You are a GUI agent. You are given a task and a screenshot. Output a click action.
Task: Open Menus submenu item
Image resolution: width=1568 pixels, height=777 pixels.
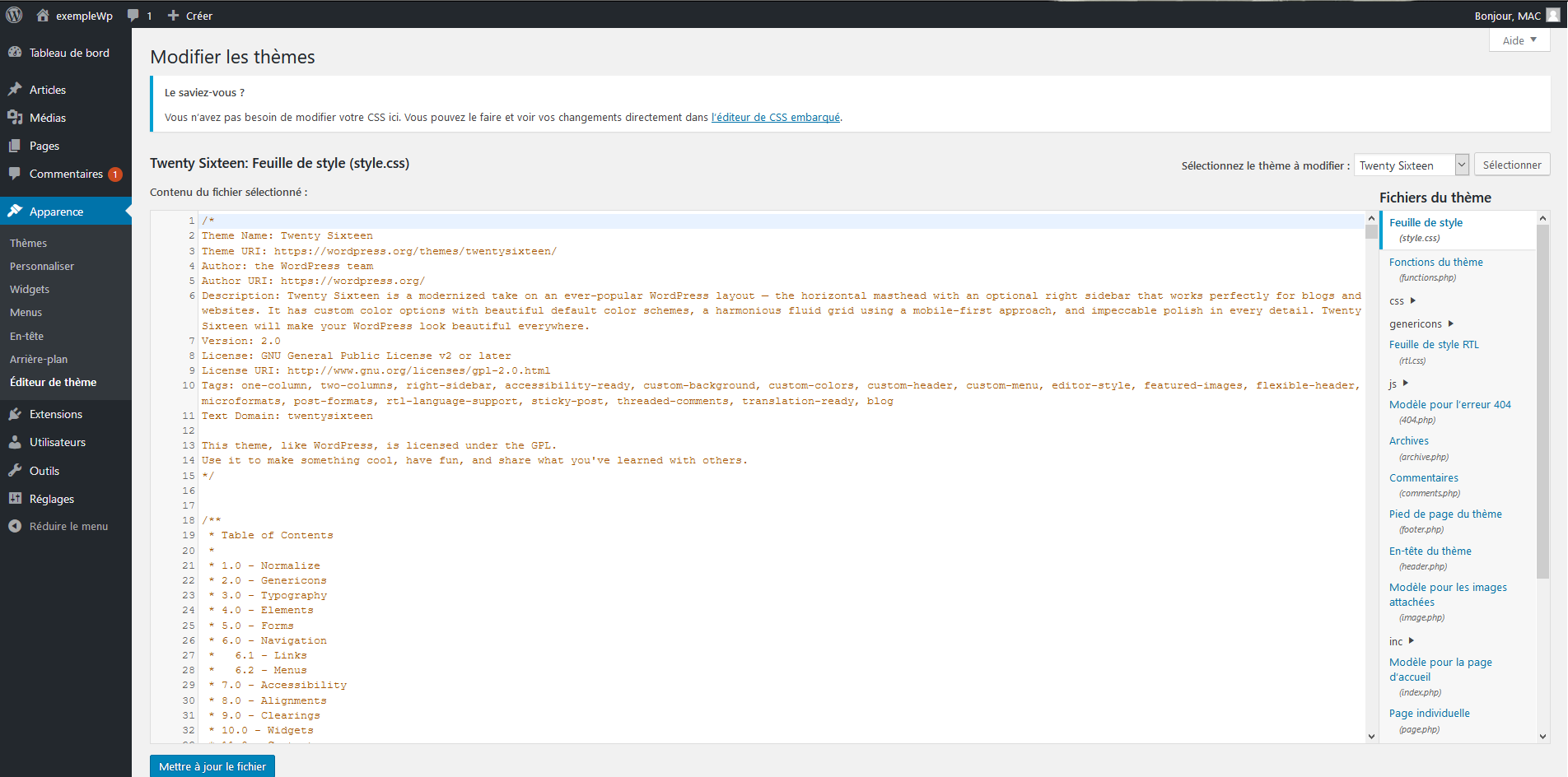pos(26,312)
